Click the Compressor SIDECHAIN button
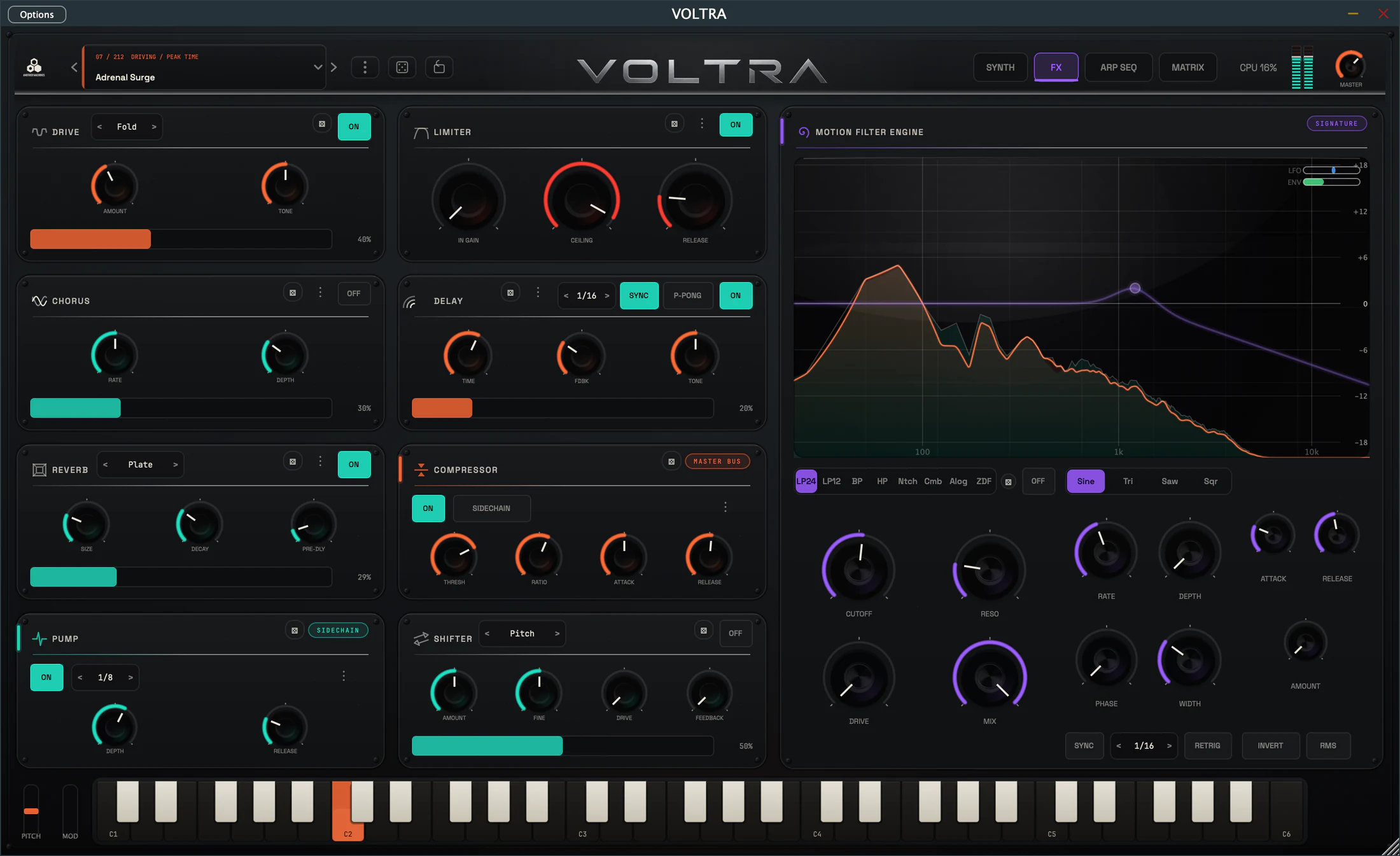 point(491,509)
